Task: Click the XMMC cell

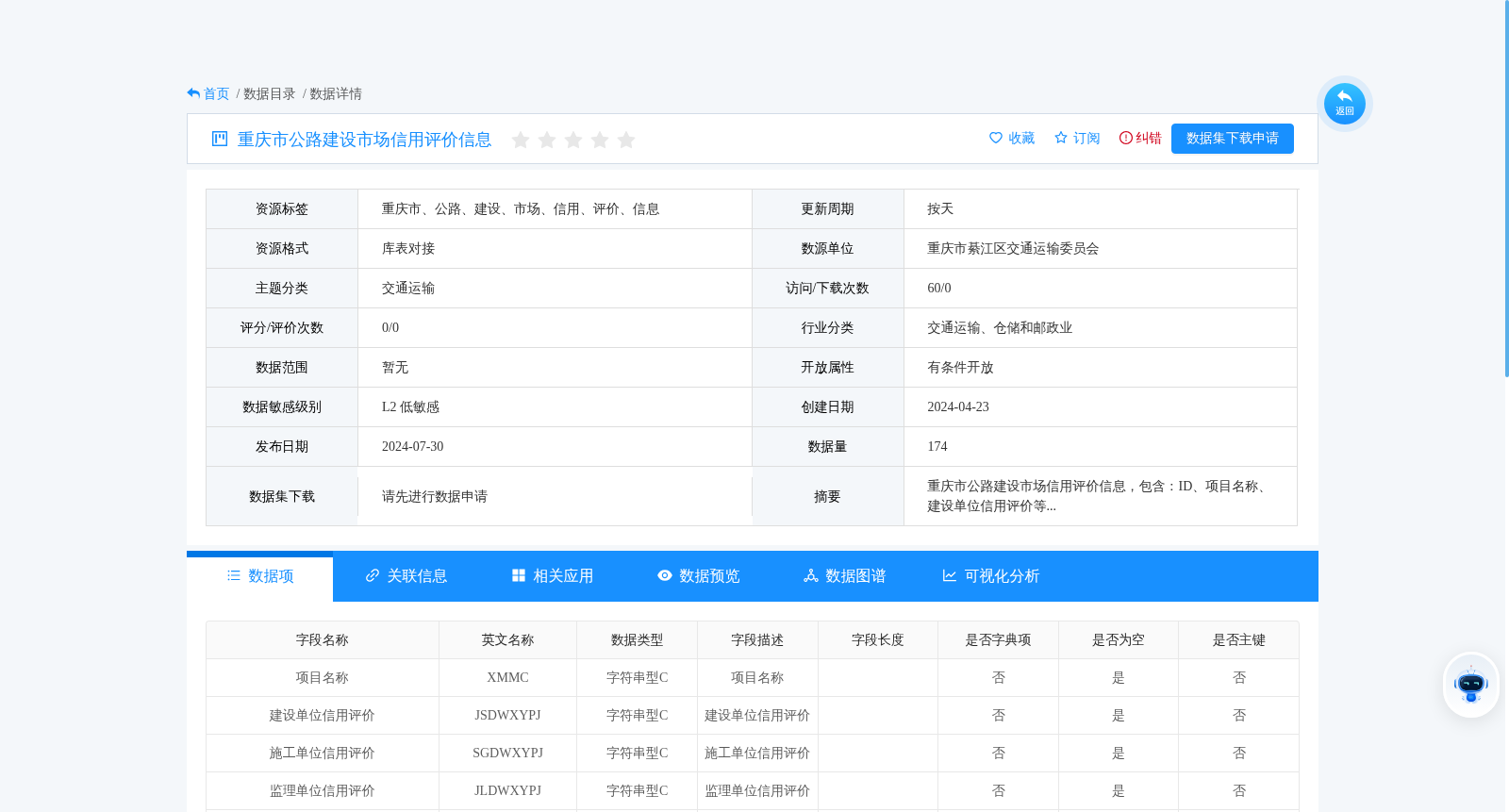Action: [x=507, y=678]
